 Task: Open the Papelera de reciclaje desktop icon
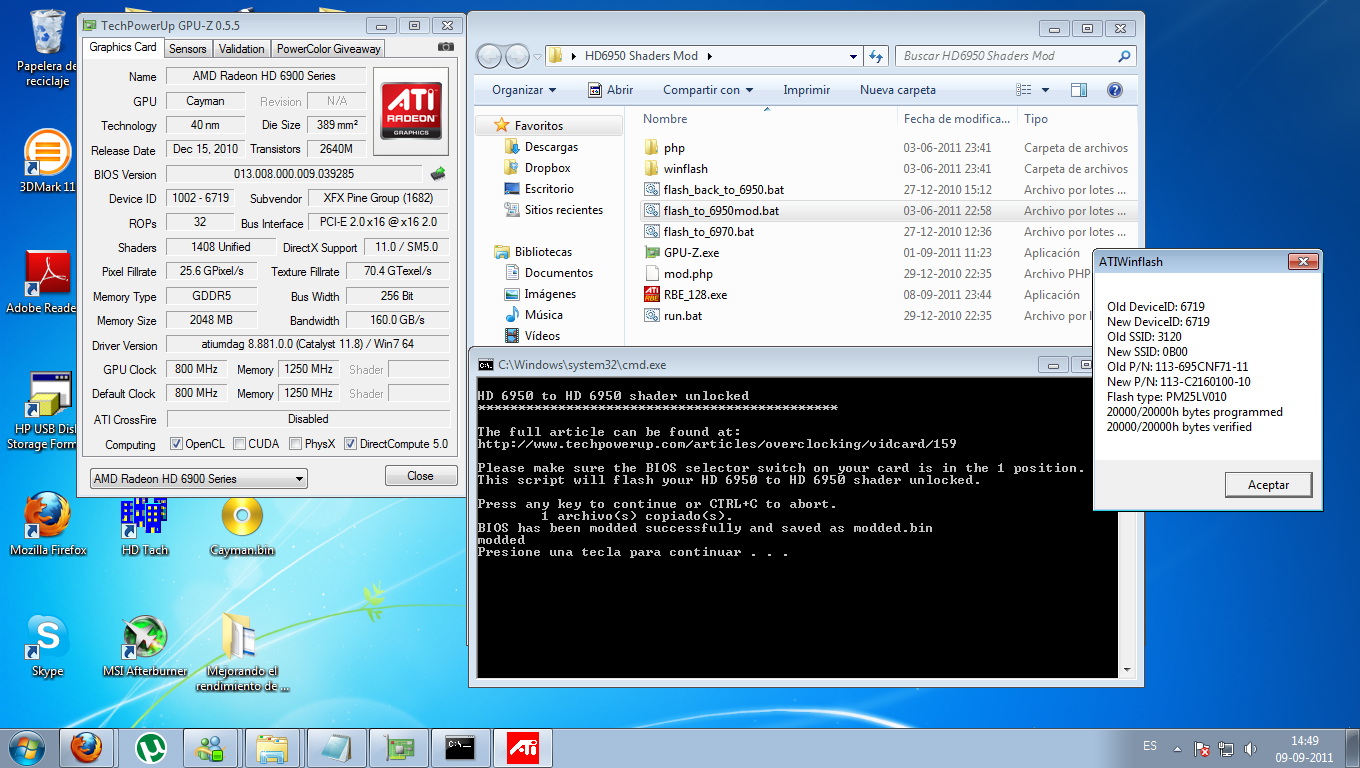point(49,48)
